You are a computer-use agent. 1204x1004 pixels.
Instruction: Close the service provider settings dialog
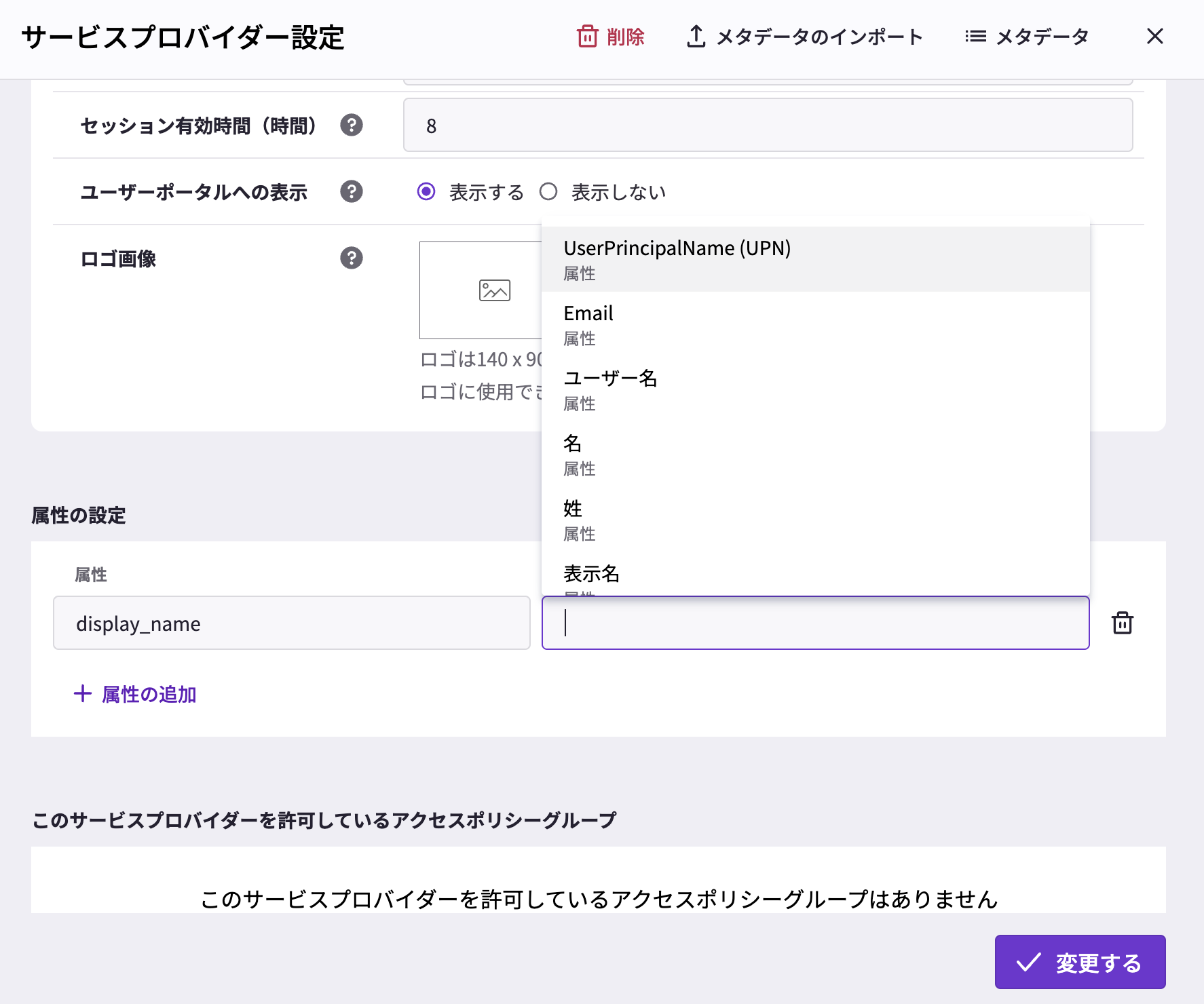click(1154, 36)
